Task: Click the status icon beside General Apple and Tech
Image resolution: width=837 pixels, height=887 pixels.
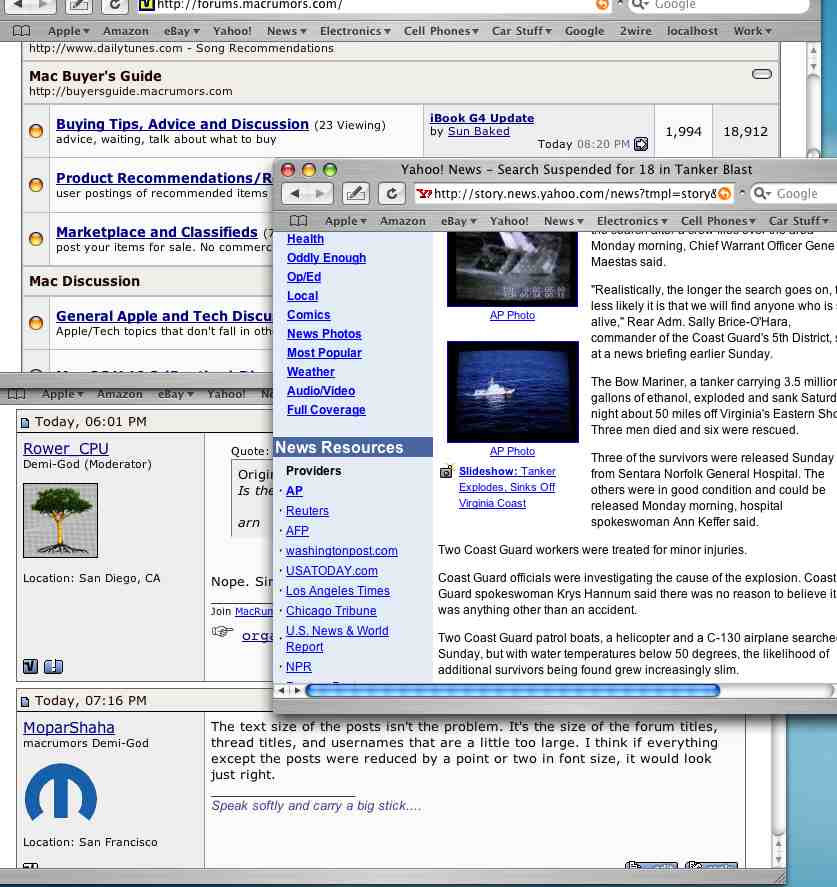Action: (x=36, y=322)
